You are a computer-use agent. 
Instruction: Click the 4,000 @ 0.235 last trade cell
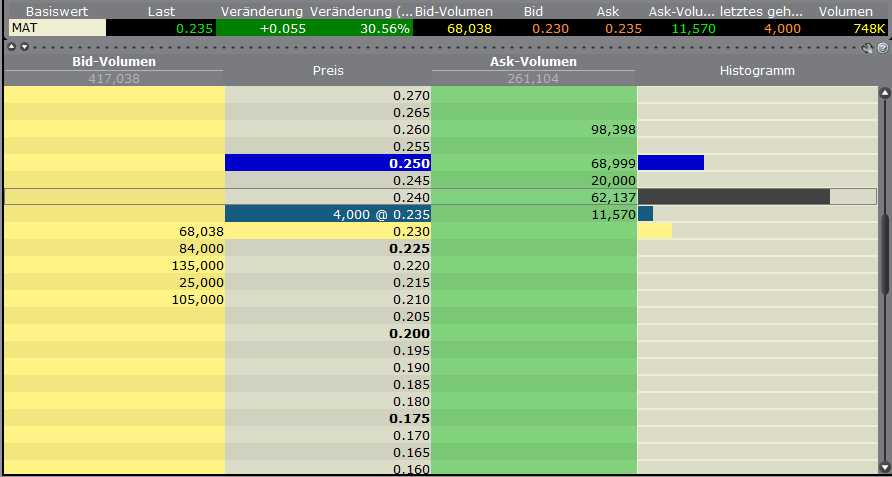coord(328,214)
